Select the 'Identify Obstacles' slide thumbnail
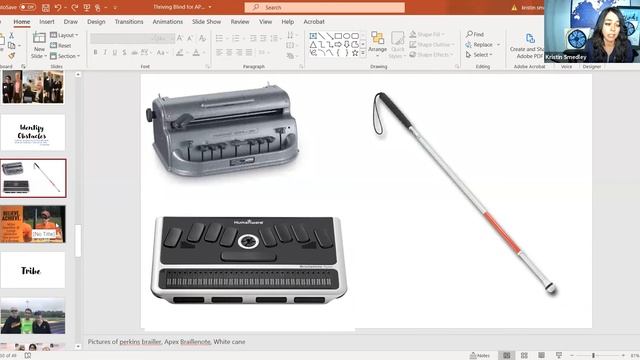Screen dimensions: 640x360 (x=33, y=133)
